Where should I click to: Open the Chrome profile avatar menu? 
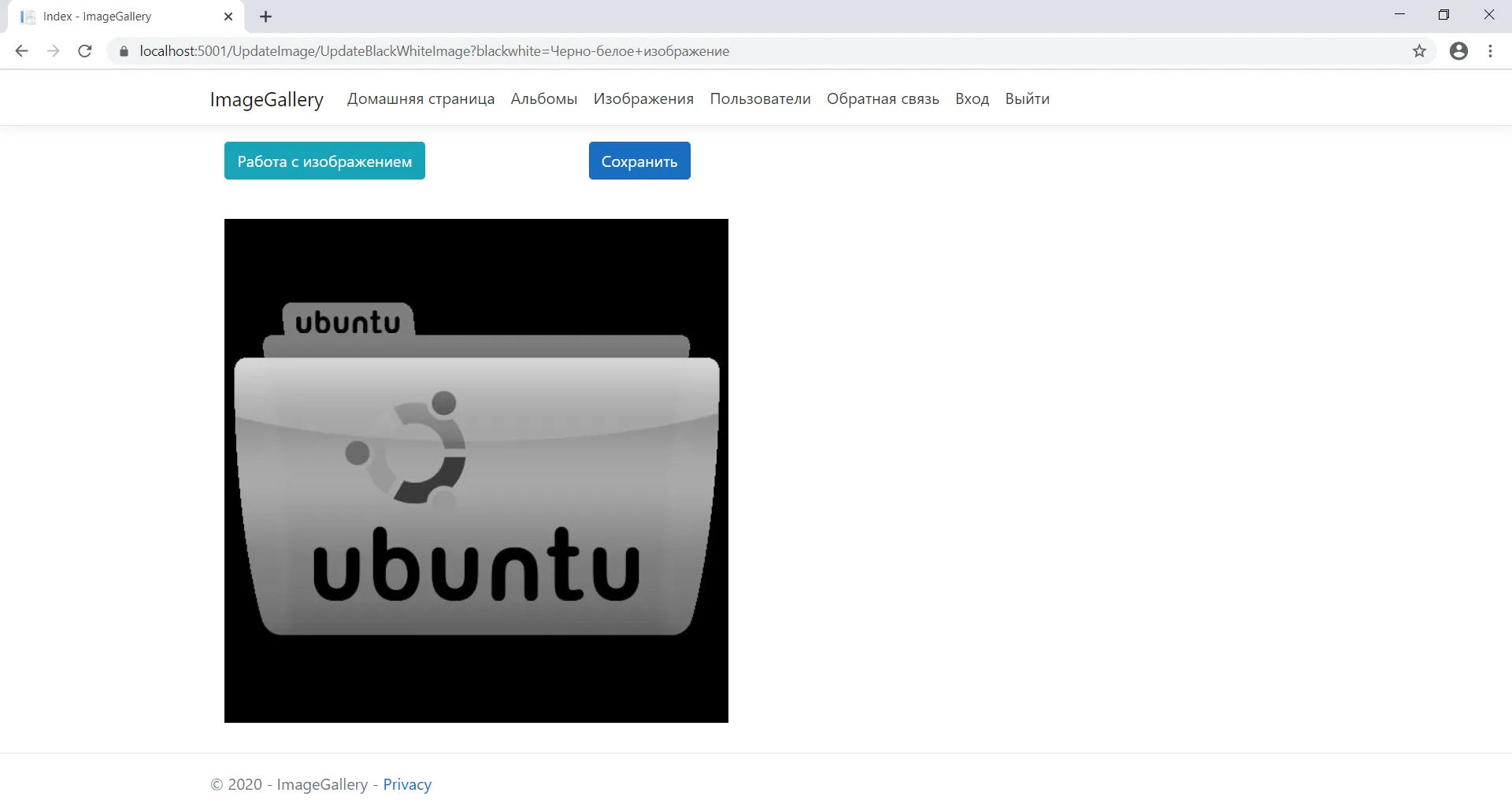tap(1458, 51)
